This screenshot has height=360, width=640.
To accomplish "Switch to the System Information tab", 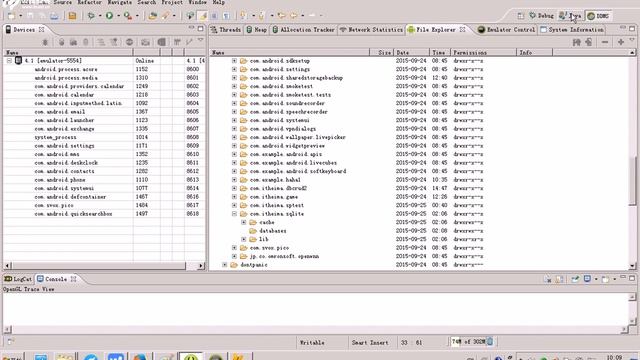I will [572, 30].
